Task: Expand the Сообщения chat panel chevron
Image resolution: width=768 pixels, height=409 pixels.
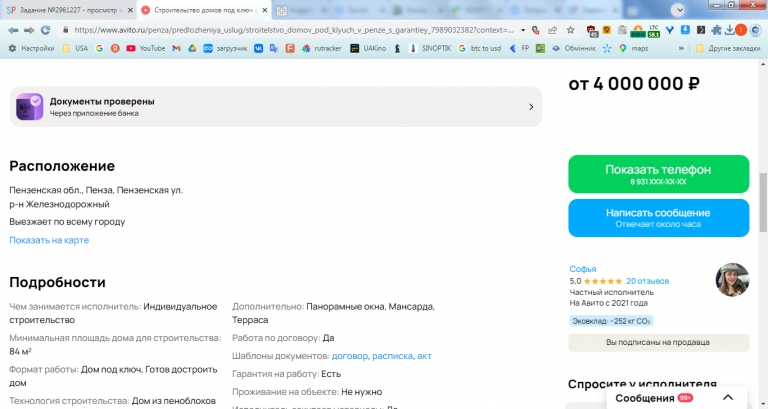Action: (x=728, y=398)
